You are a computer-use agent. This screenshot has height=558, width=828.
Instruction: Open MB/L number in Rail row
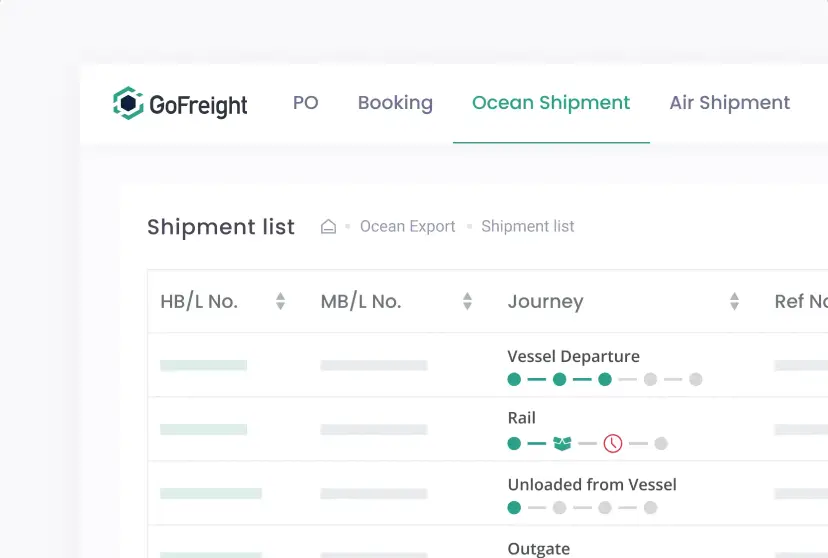click(x=373, y=430)
